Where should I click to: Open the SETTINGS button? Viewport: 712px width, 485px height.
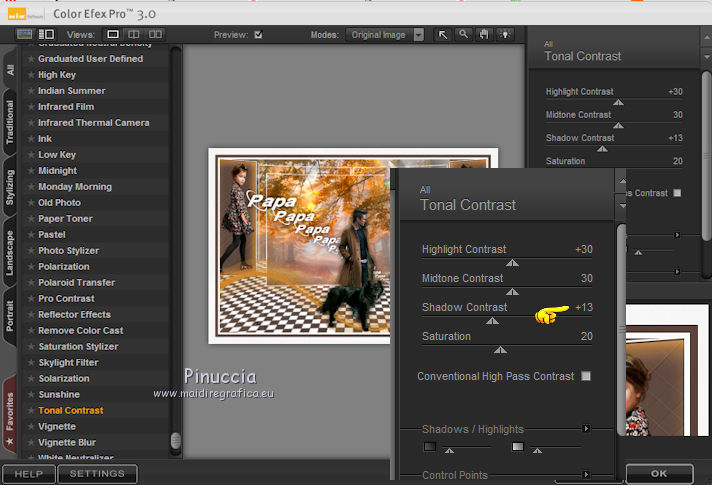coord(97,473)
